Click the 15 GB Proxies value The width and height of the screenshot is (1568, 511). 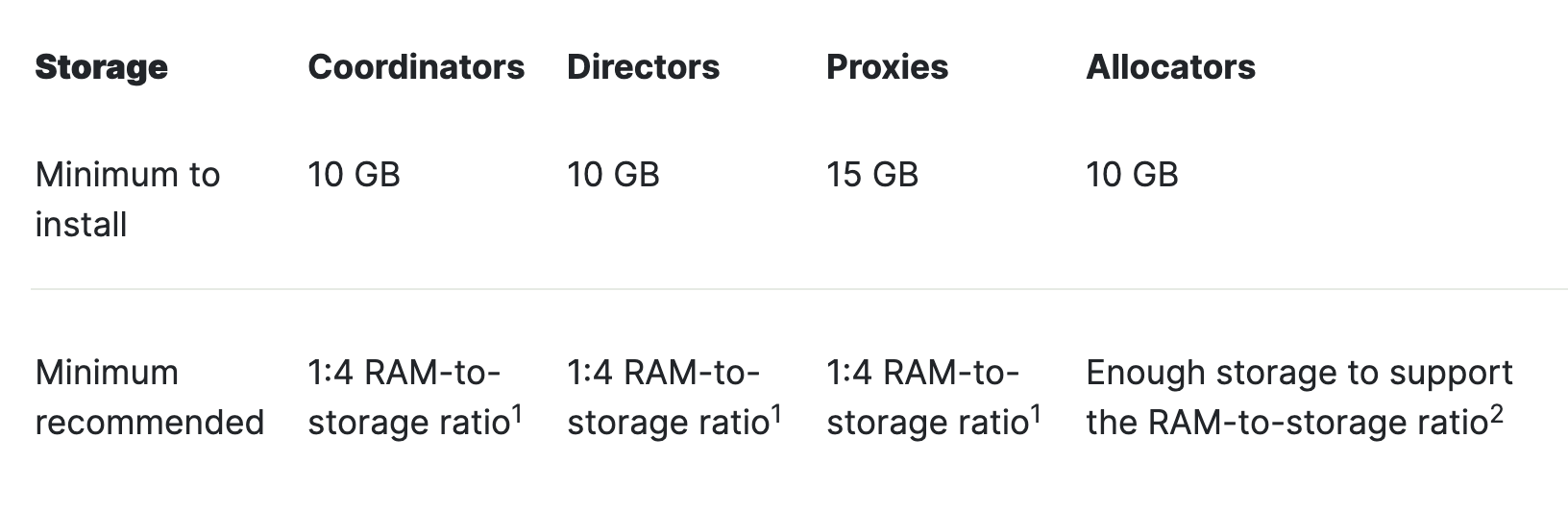click(872, 175)
